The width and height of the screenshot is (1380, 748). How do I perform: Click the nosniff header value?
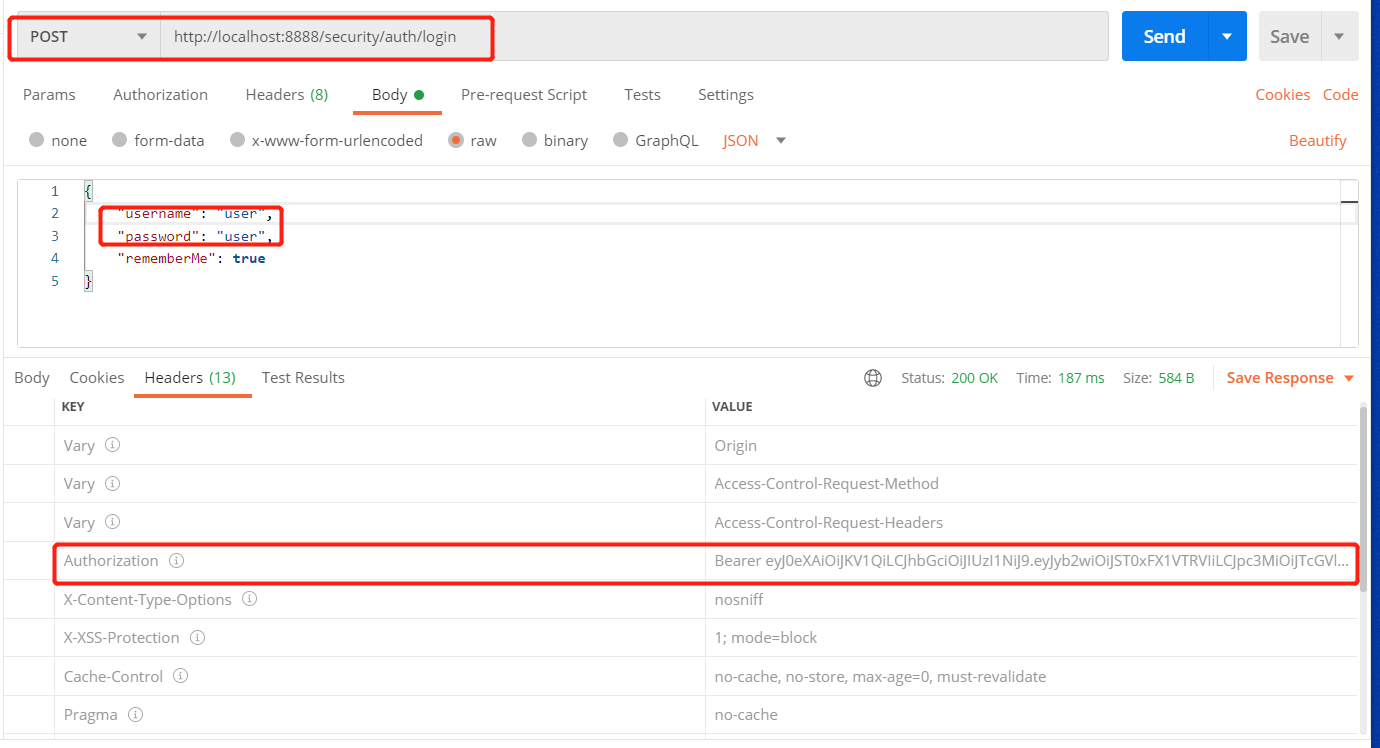tap(739, 600)
